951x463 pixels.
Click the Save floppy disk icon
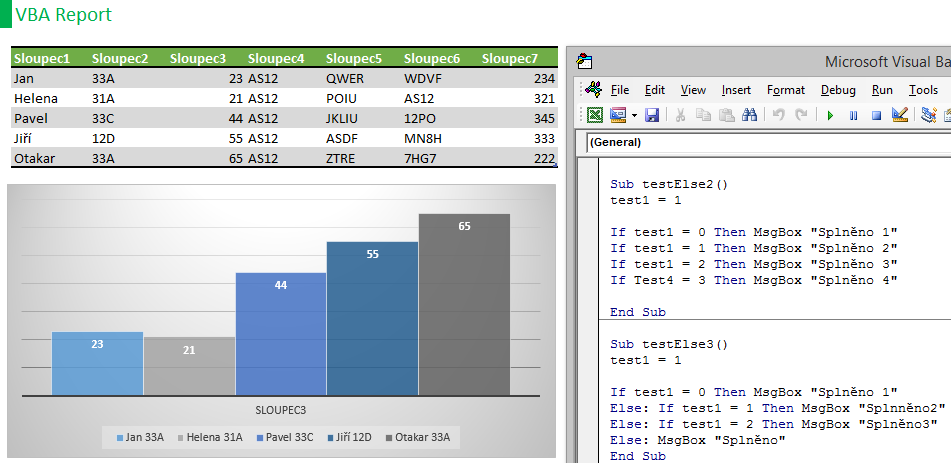point(652,115)
